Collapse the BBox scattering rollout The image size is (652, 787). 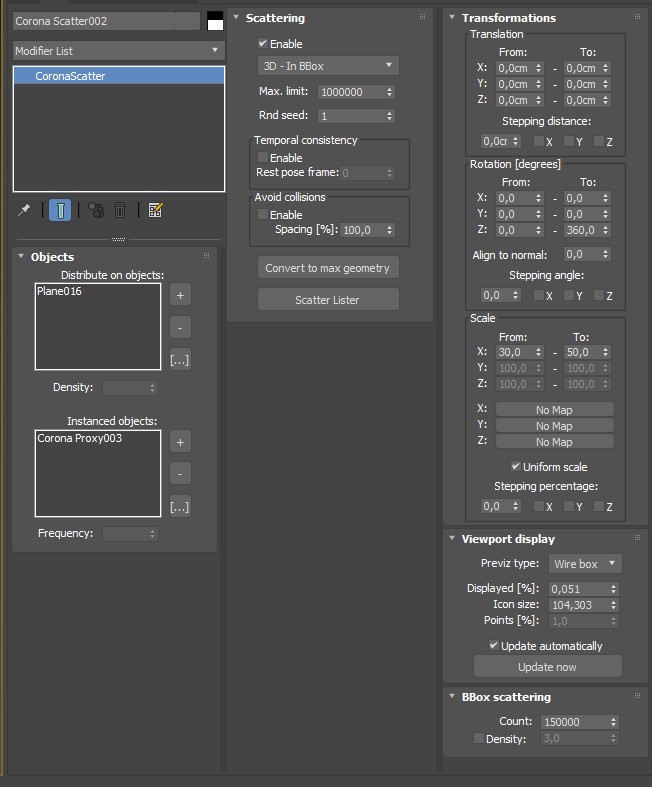point(452,696)
